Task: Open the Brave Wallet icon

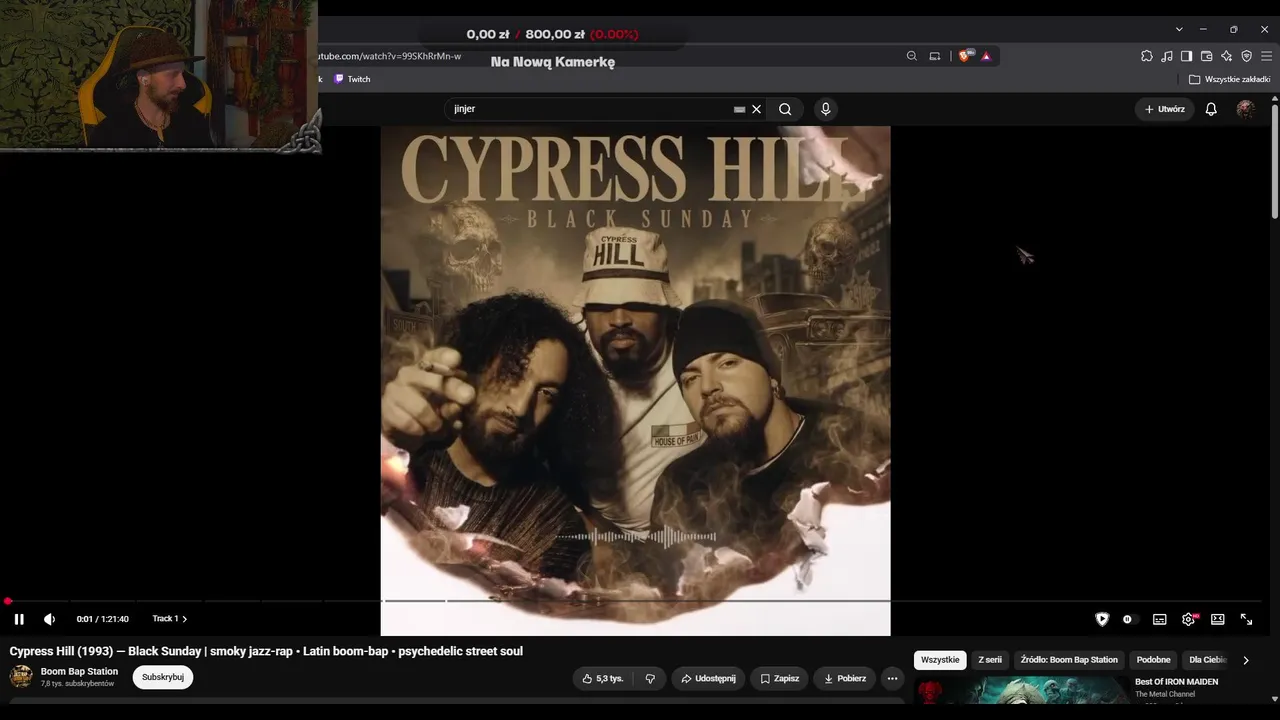Action: click(1206, 56)
